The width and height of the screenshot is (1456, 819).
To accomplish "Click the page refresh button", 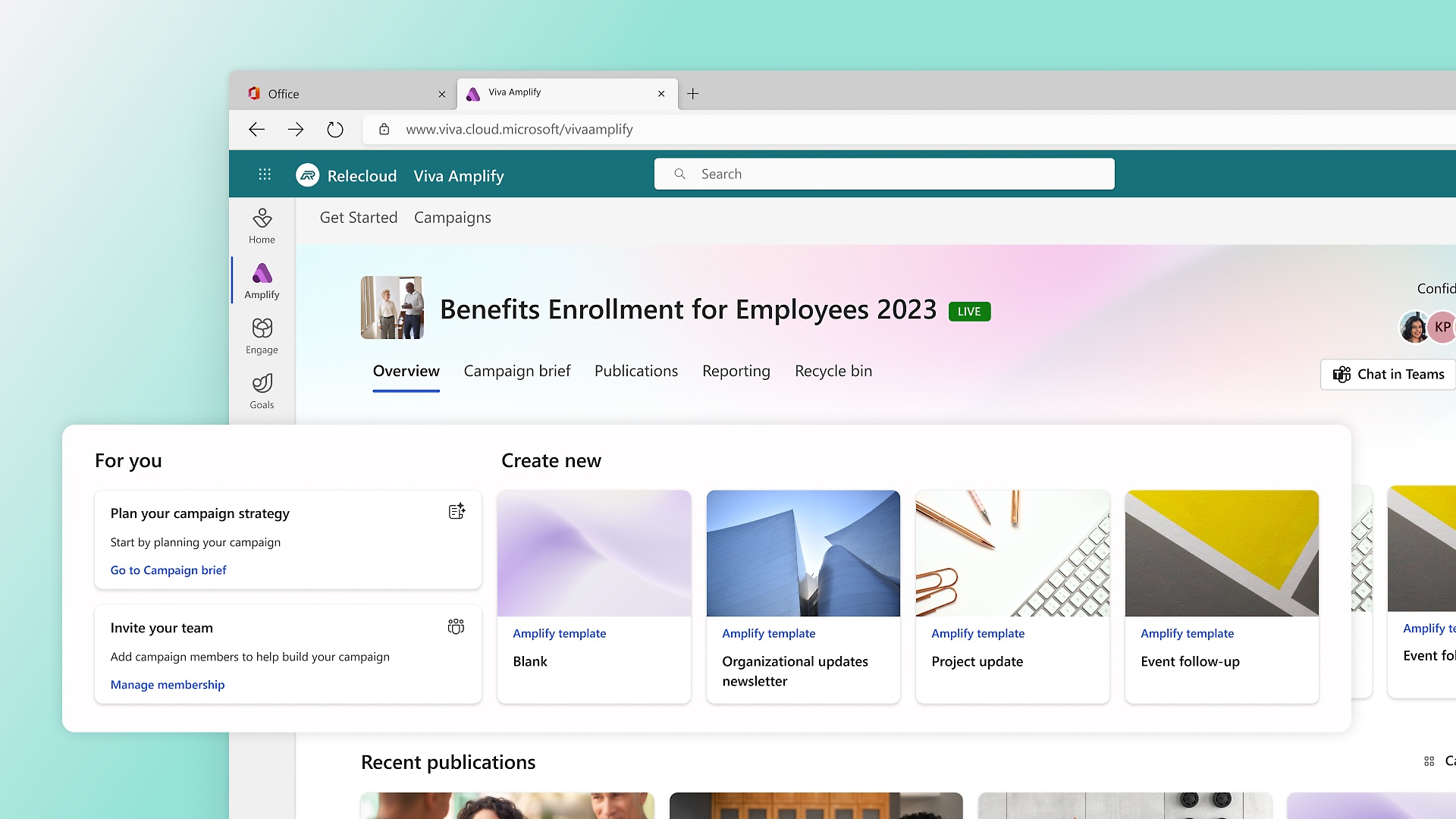I will coord(337,129).
